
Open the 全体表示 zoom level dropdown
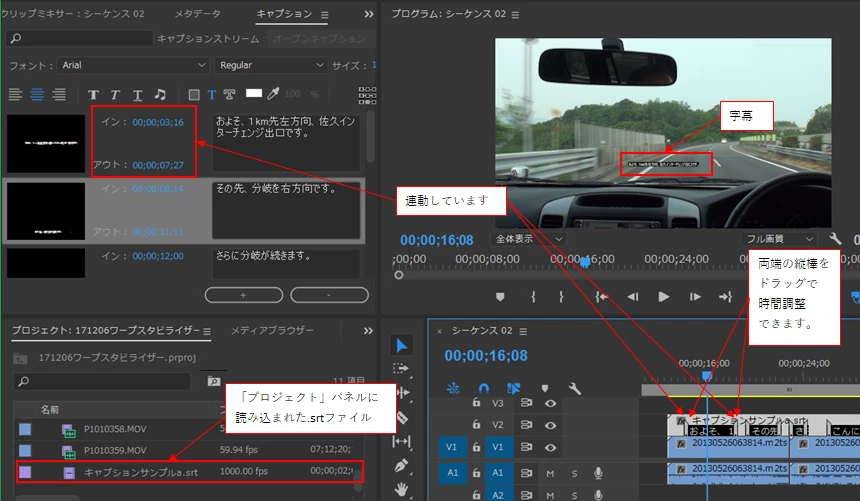coord(527,239)
